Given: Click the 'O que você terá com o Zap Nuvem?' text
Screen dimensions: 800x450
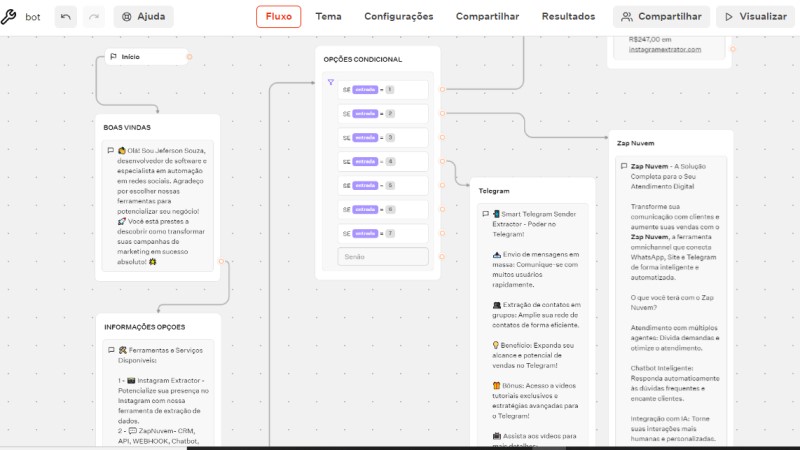Looking at the screenshot, I should [x=672, y=303].
